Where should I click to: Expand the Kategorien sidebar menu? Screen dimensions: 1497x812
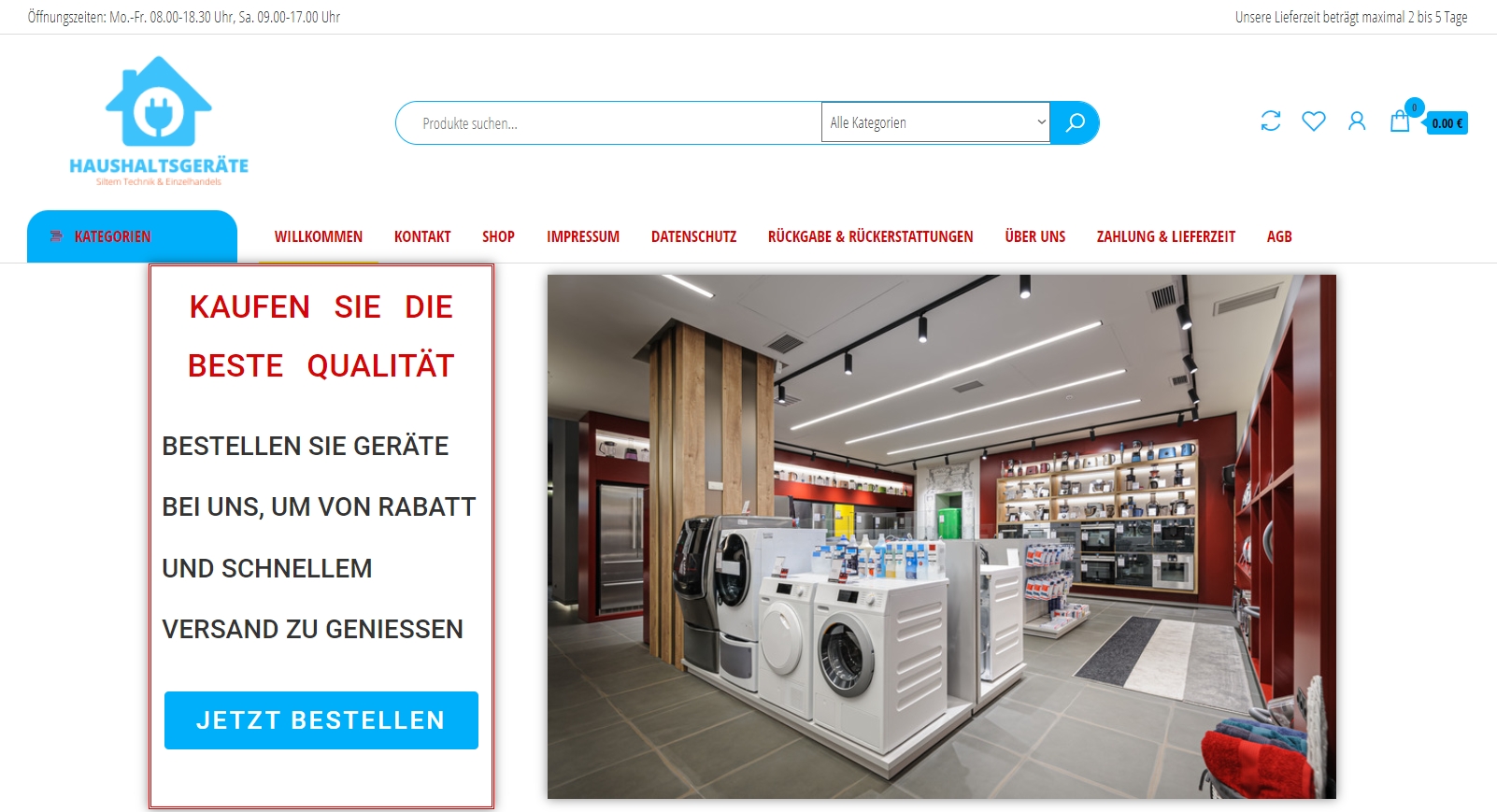click(132, 236)
